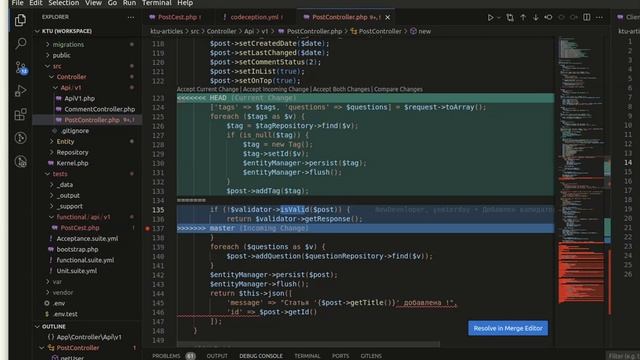Open the Extensions view

point(20,114)
